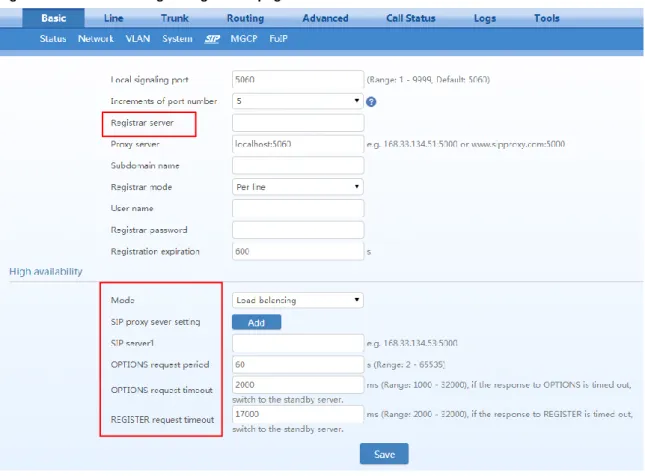
Task: Open the Line tab
Action: coord(114,18)
